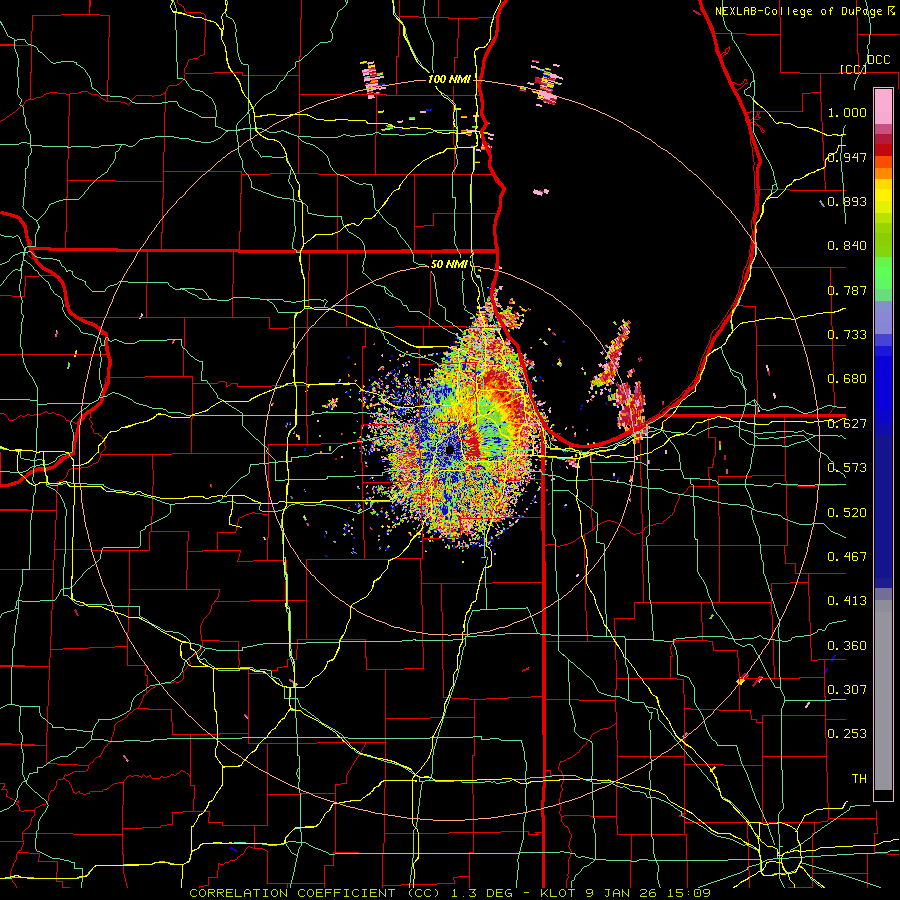Select the 0.307 legend value
900x900 pixels.
847,689
